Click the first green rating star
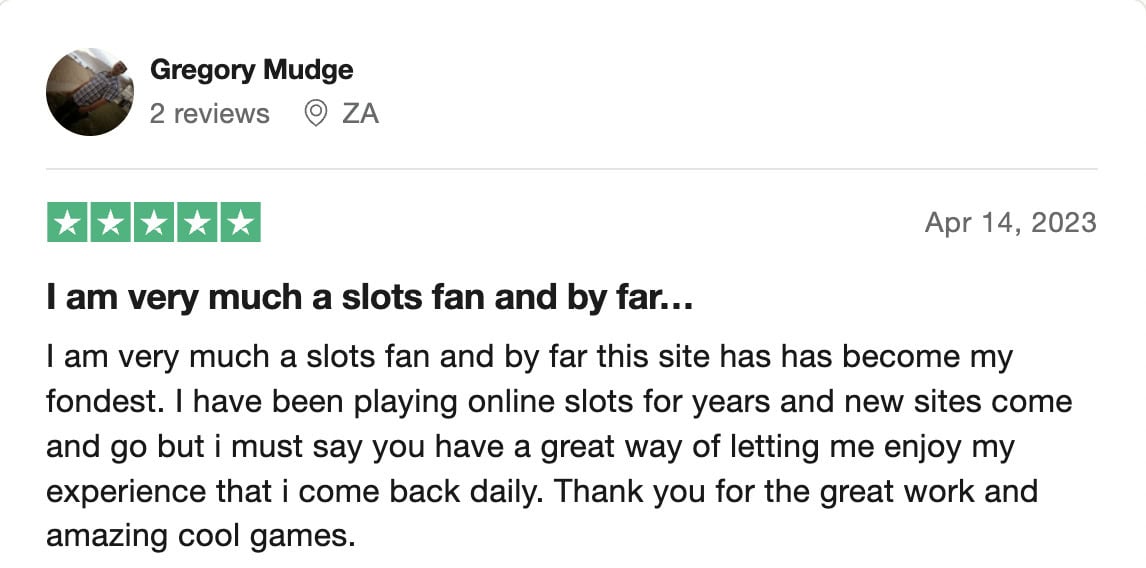Screen dimensions: 1146x568 coord(68,222)
